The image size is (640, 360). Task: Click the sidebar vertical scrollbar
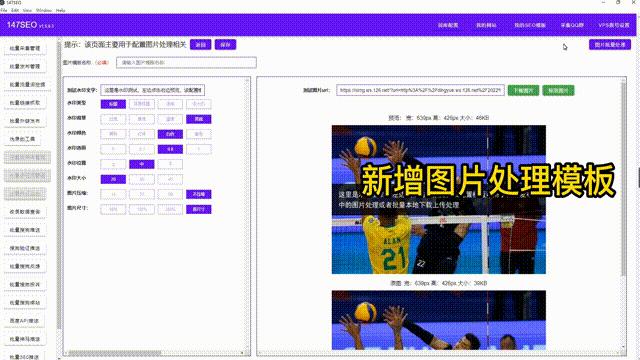pyautogui.click(x=59, y=184)
